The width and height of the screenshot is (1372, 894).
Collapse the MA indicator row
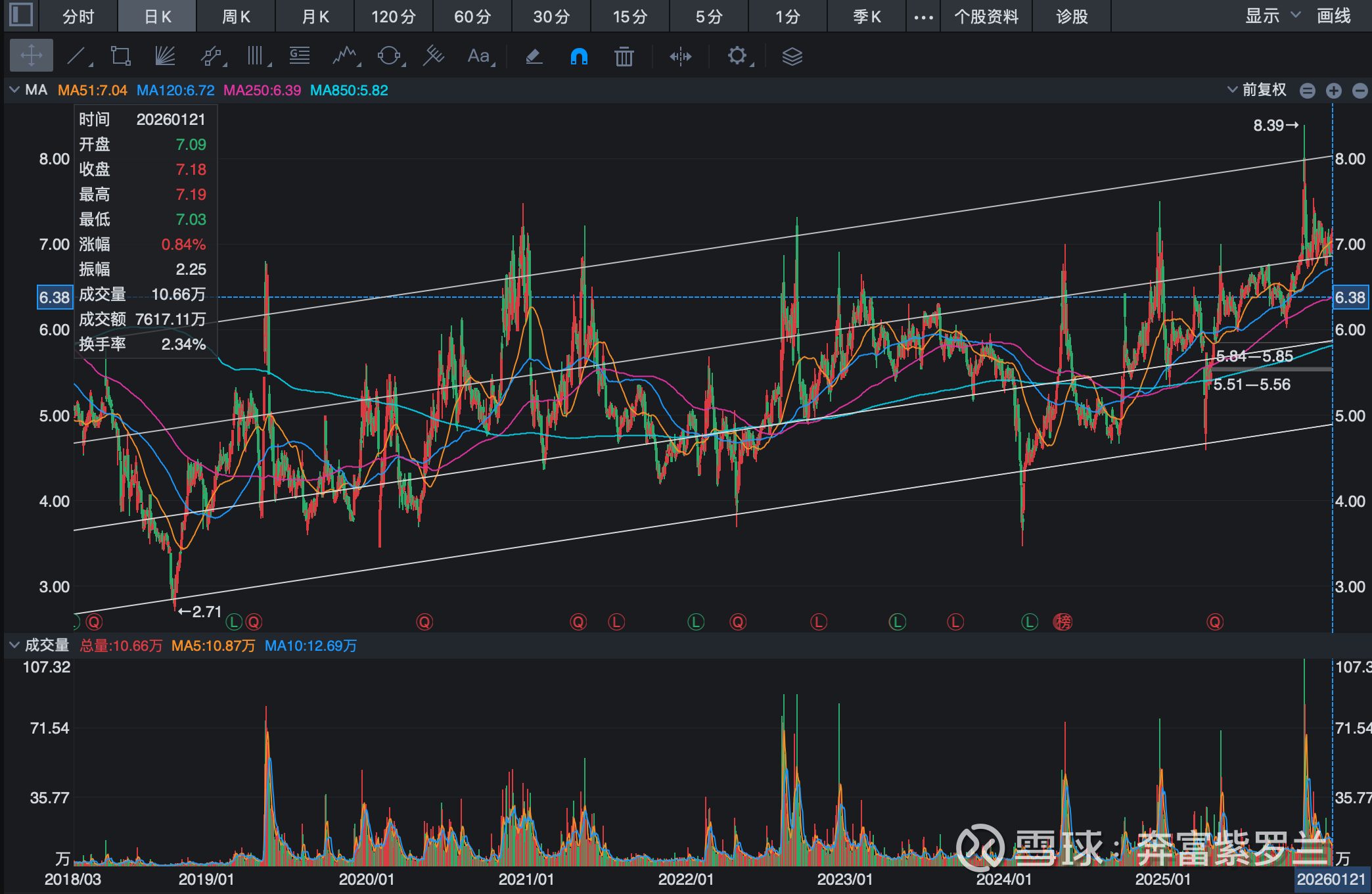(14, 90)
